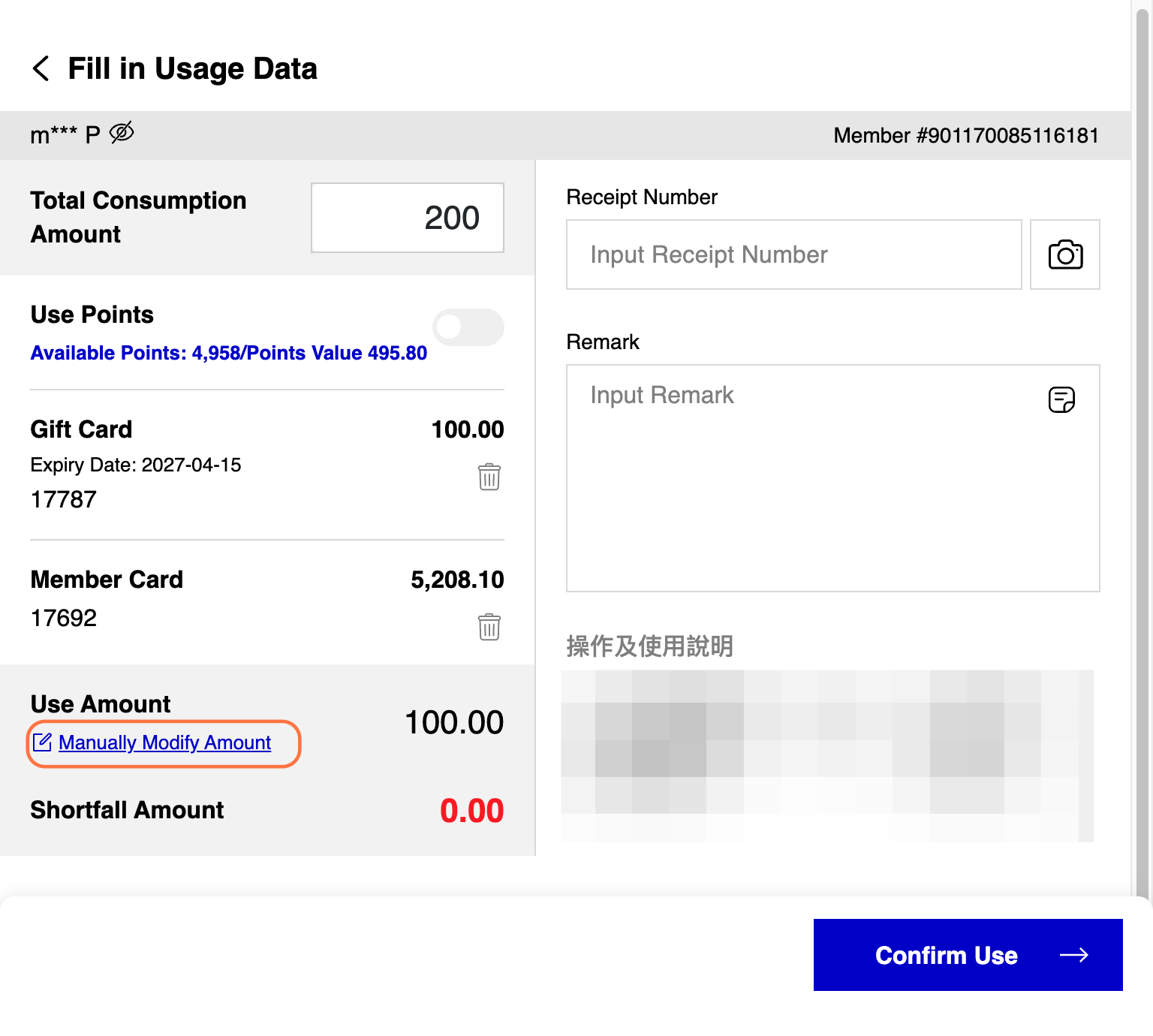Click the Shortfall Amount 0.00 value

point(471,811)
